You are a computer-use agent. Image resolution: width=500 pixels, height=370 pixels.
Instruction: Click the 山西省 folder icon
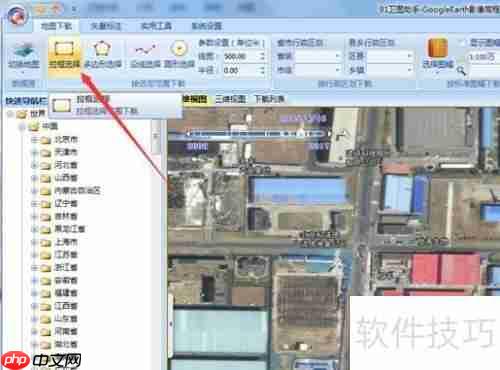point(46,178)
